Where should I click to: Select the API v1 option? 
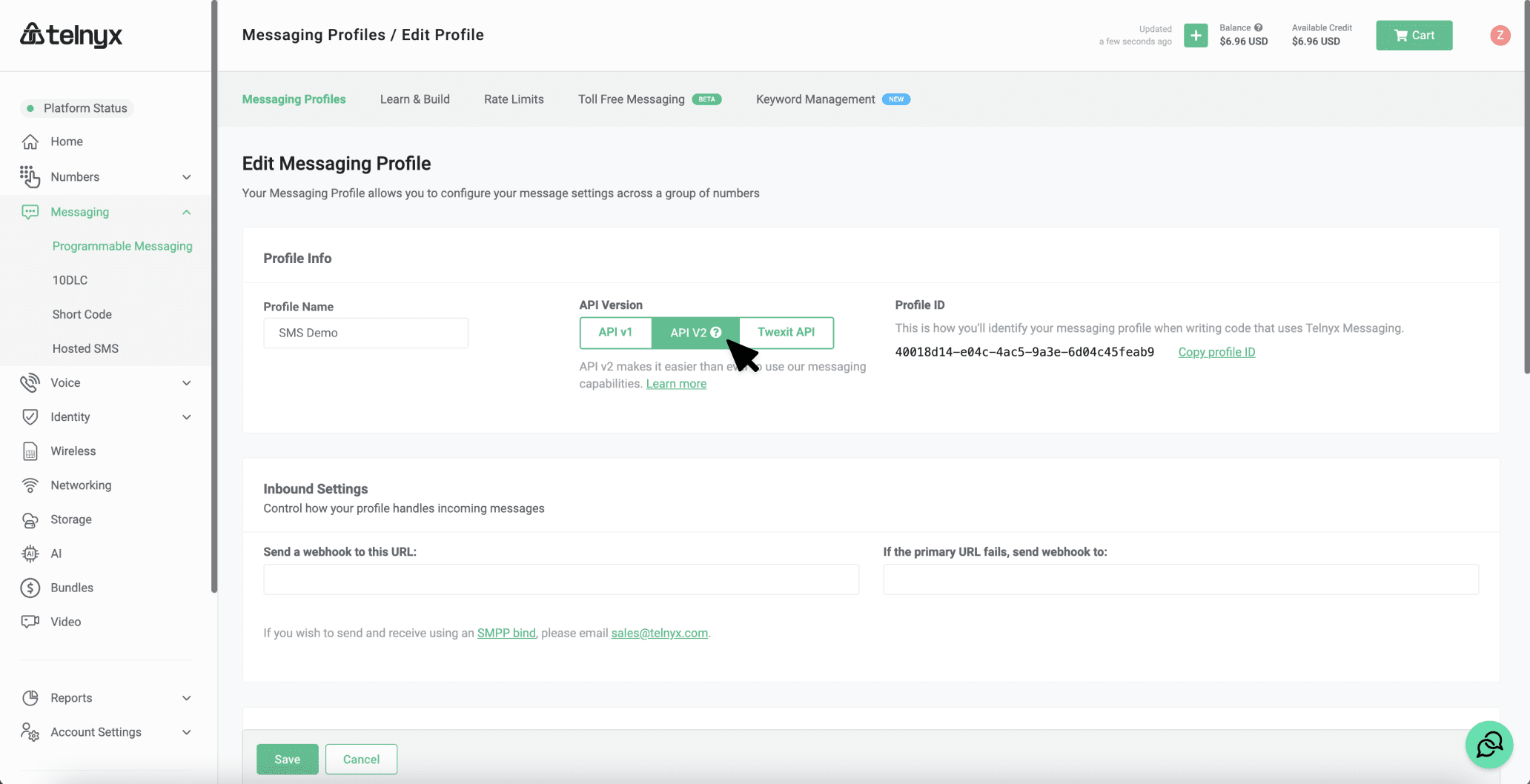click(x=615, y=332)
